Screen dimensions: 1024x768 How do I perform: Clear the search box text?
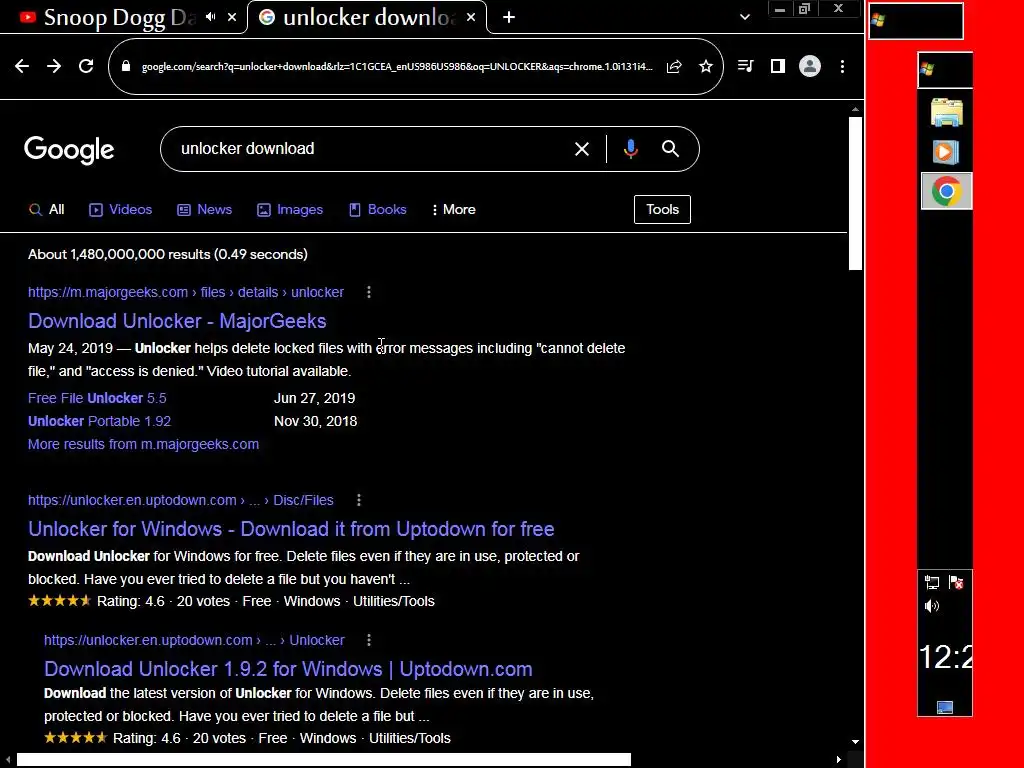pos(581,149)
